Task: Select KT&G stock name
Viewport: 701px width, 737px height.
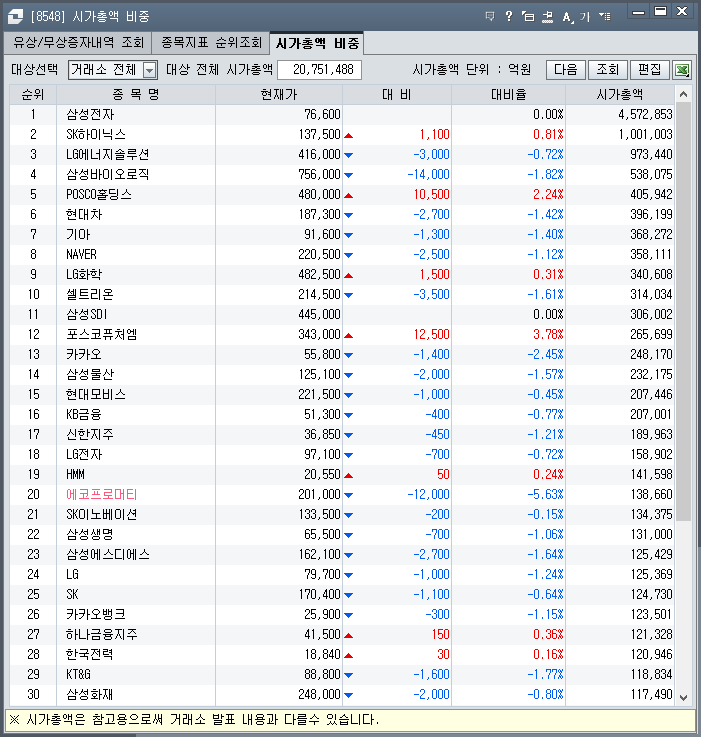Action: (78, 674)
